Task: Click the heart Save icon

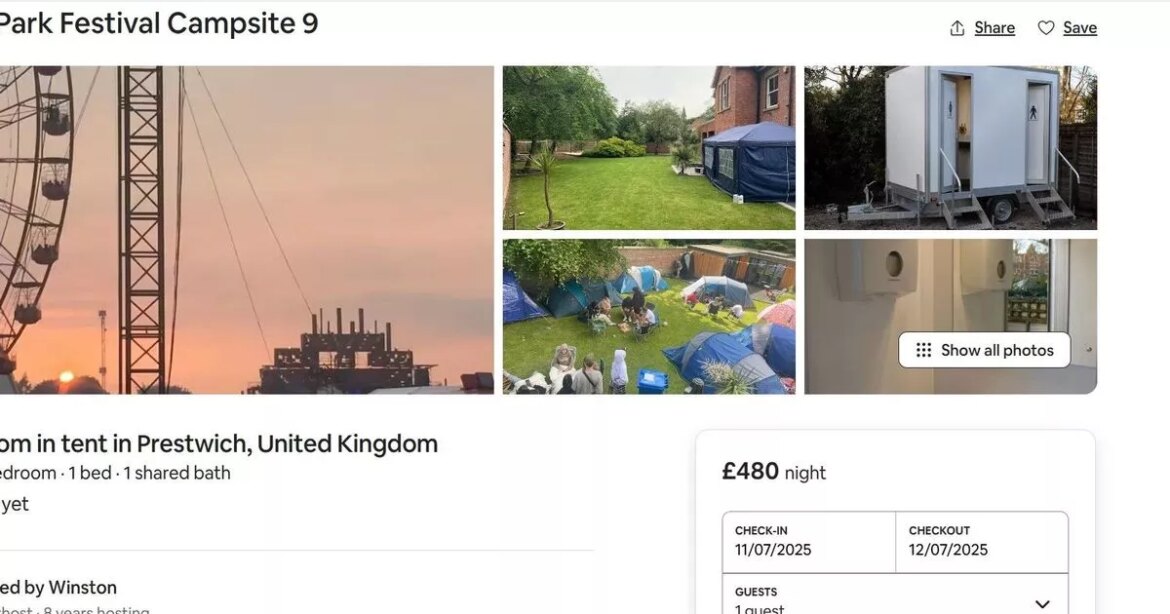Action: tap(1046, 28)
